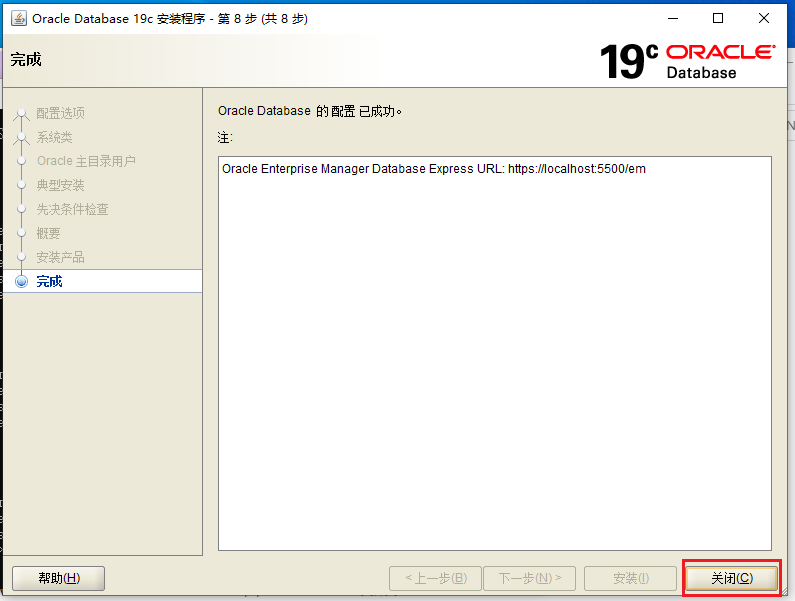Click the Enterprise Manager Express URL text

(433, 169)
